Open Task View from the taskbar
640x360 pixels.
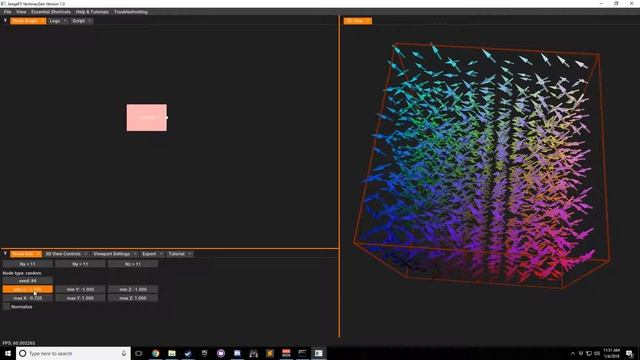(x=139, y=353)
